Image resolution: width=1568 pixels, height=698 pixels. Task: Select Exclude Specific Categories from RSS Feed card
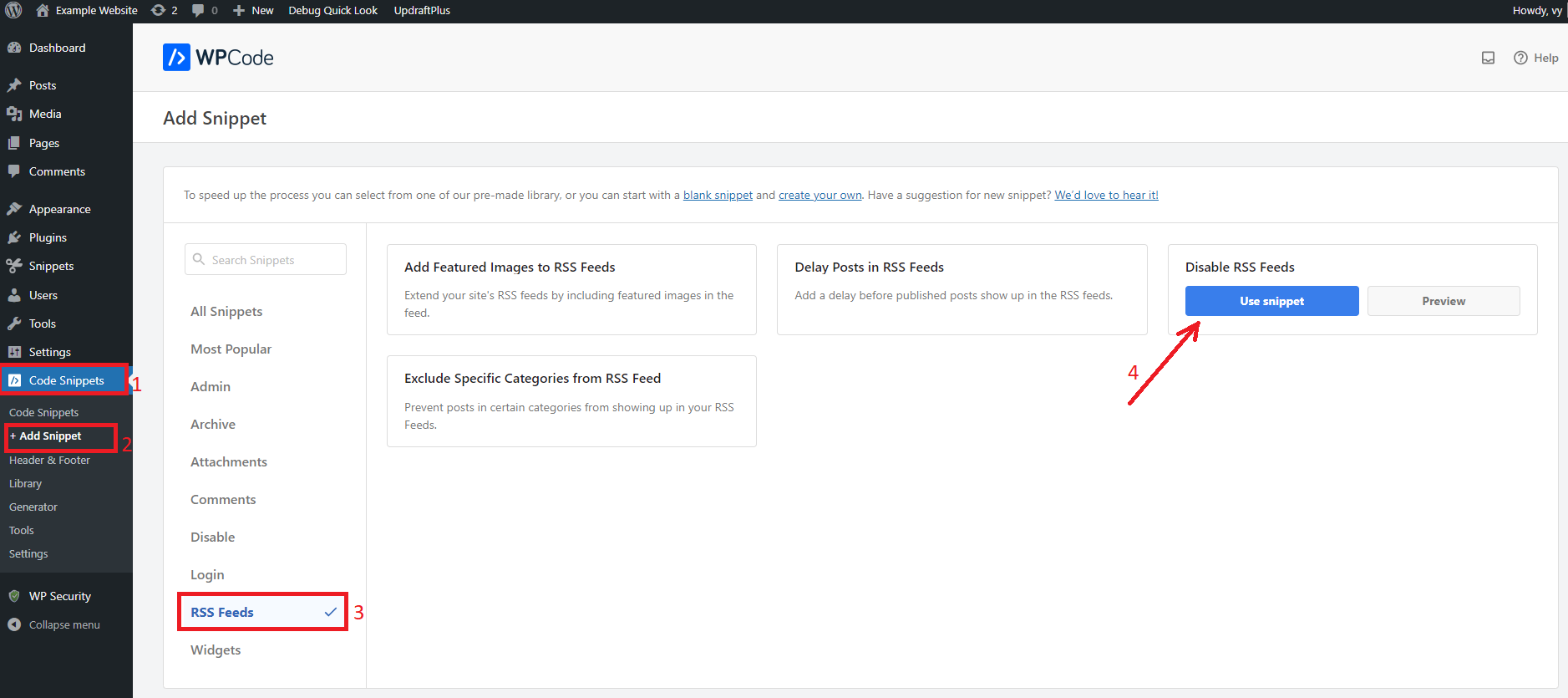[571, 401]
